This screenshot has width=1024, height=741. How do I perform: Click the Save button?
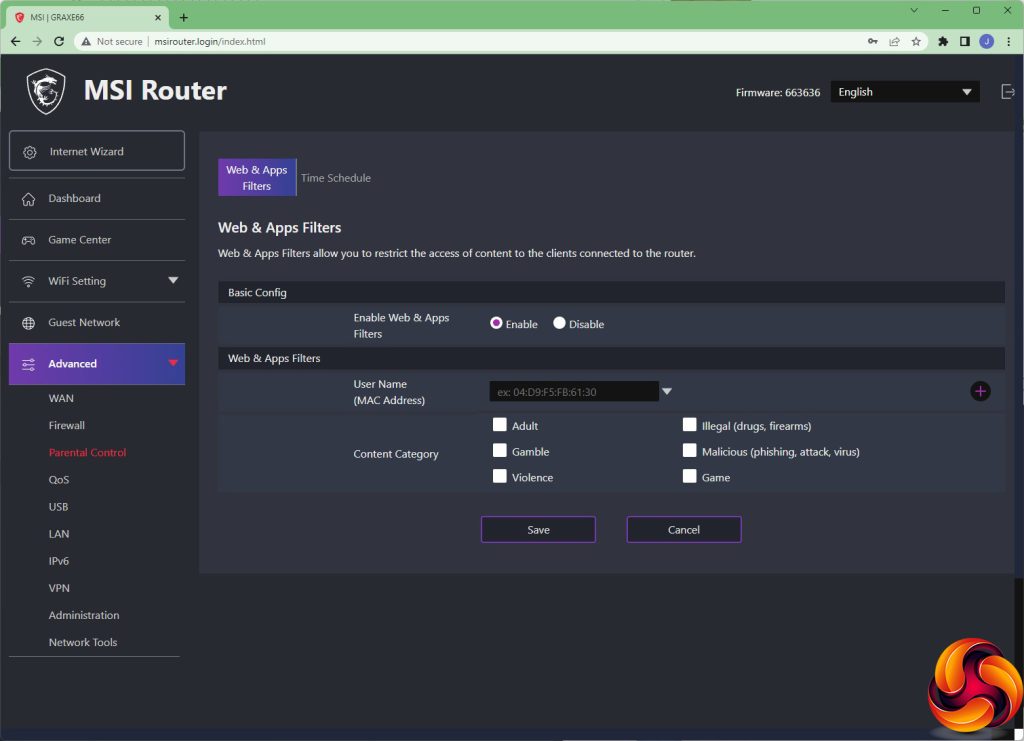[538, 529]
